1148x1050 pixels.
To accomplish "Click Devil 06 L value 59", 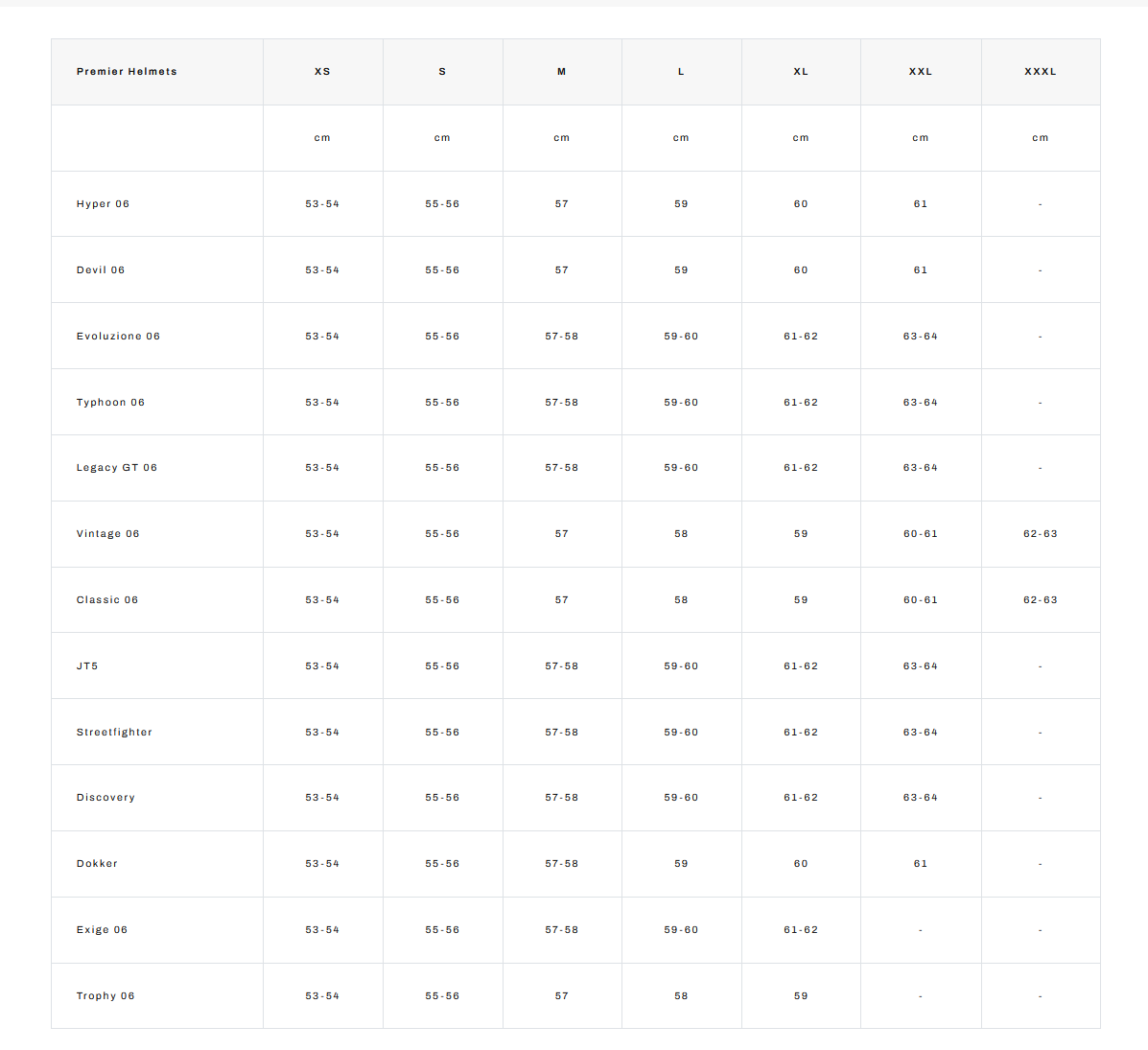I will tap(681, 270).
